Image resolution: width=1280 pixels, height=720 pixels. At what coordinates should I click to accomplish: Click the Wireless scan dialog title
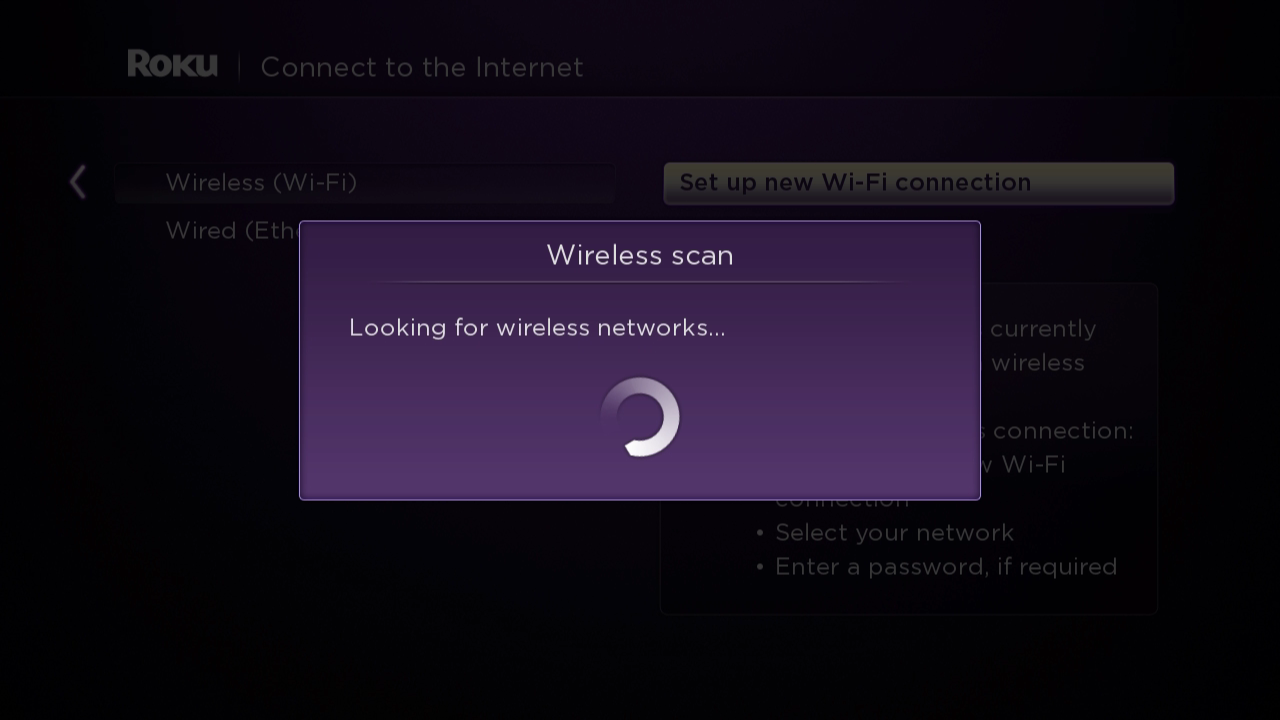coord(640,255)
